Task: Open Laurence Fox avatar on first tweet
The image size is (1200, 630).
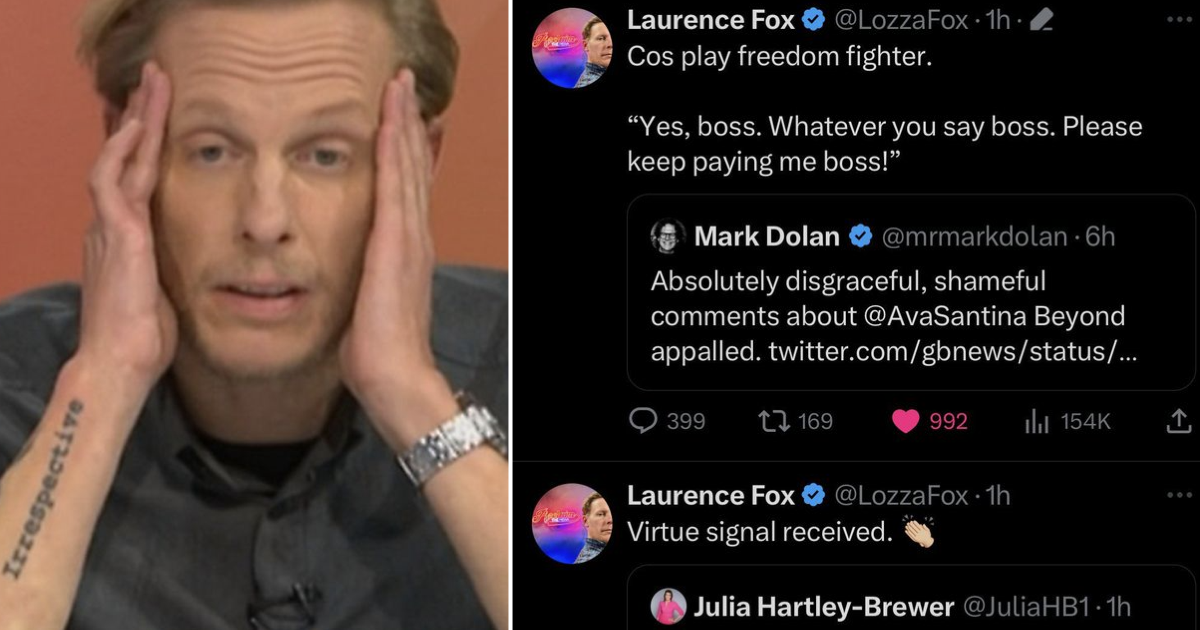Action: [x=571, y=49]
